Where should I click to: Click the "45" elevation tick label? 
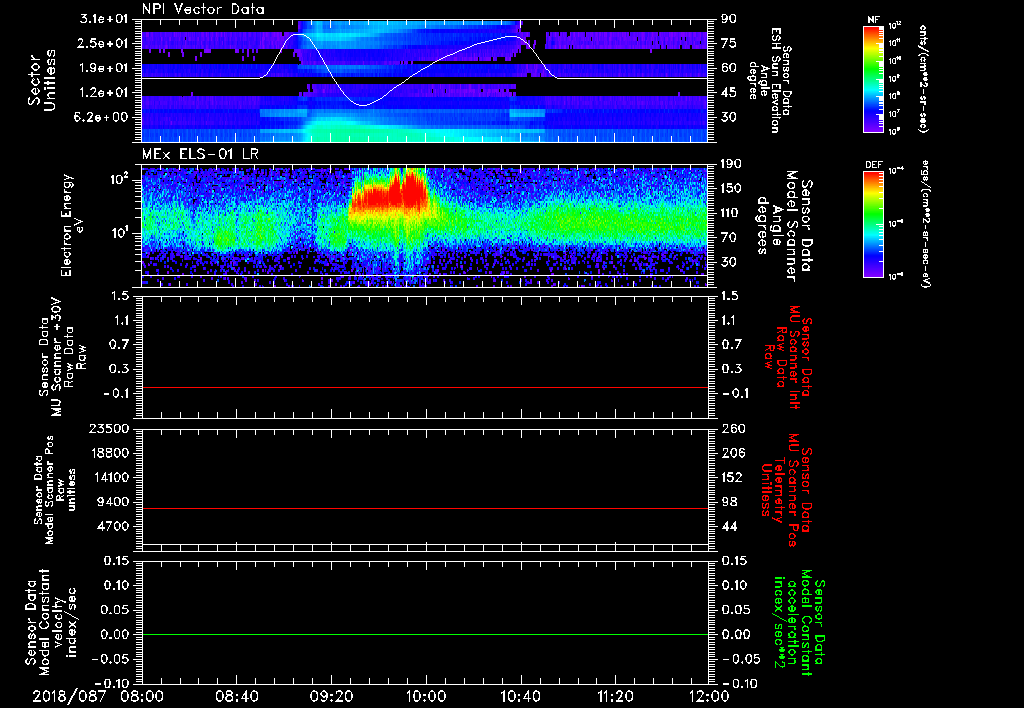click(729, 93)
